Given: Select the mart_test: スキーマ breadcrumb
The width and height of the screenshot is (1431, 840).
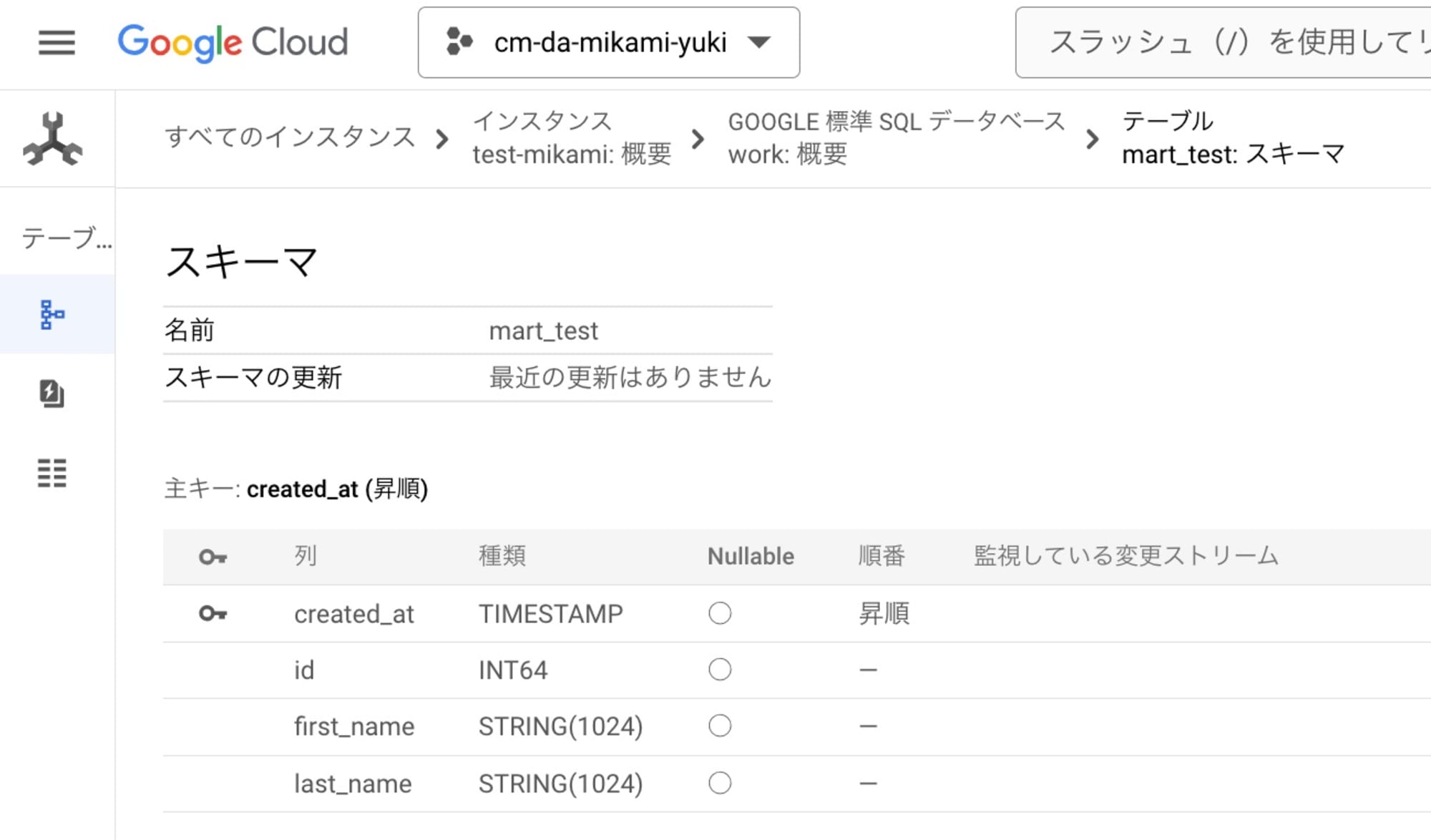Looking at the screenshot, I should [x=1234, y=137].
